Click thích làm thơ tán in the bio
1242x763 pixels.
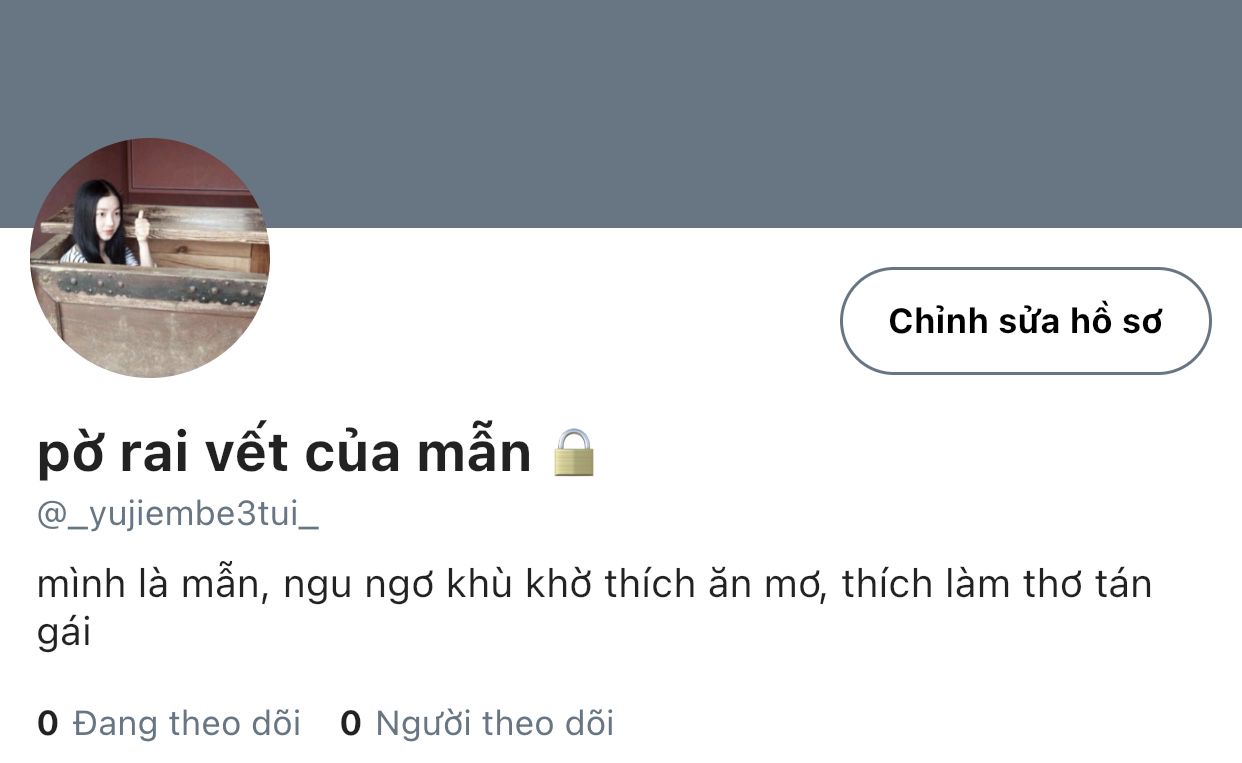pyautogui.click(x=997, y=584)
